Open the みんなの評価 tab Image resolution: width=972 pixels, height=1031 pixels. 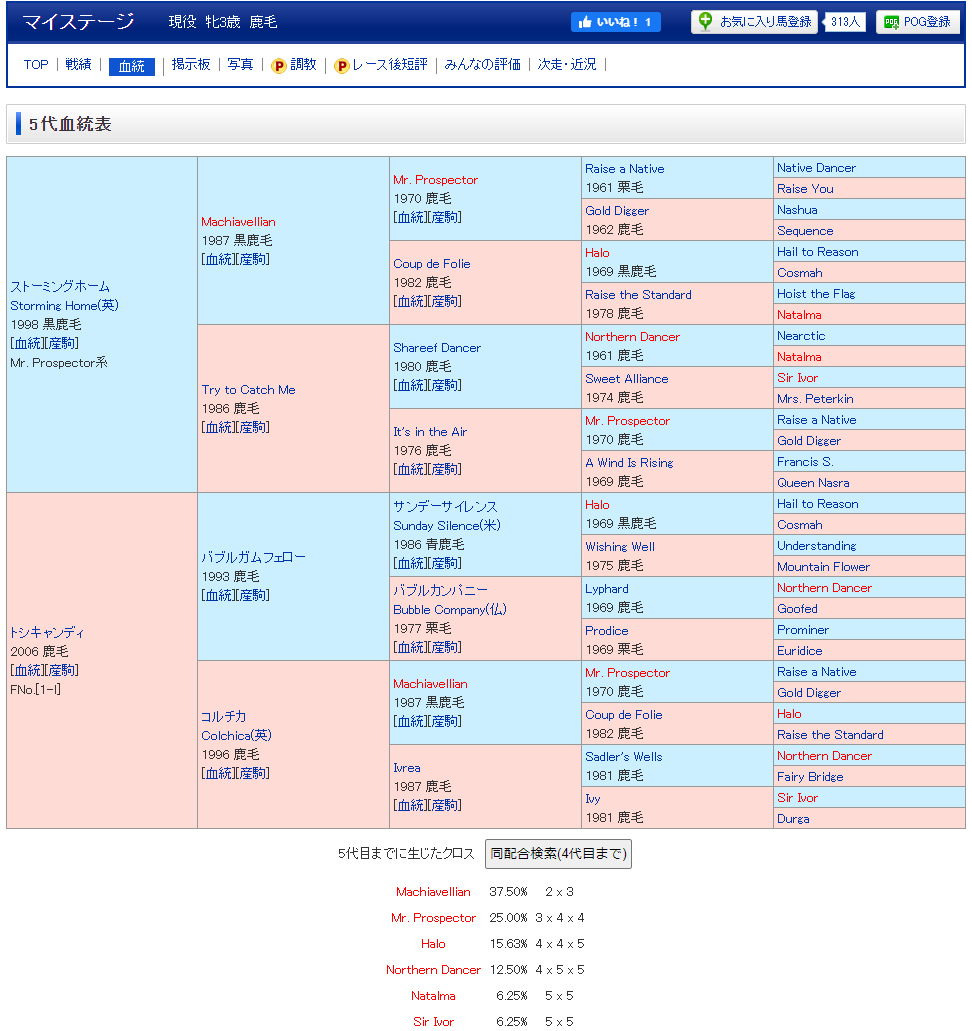tap(482, 64)
